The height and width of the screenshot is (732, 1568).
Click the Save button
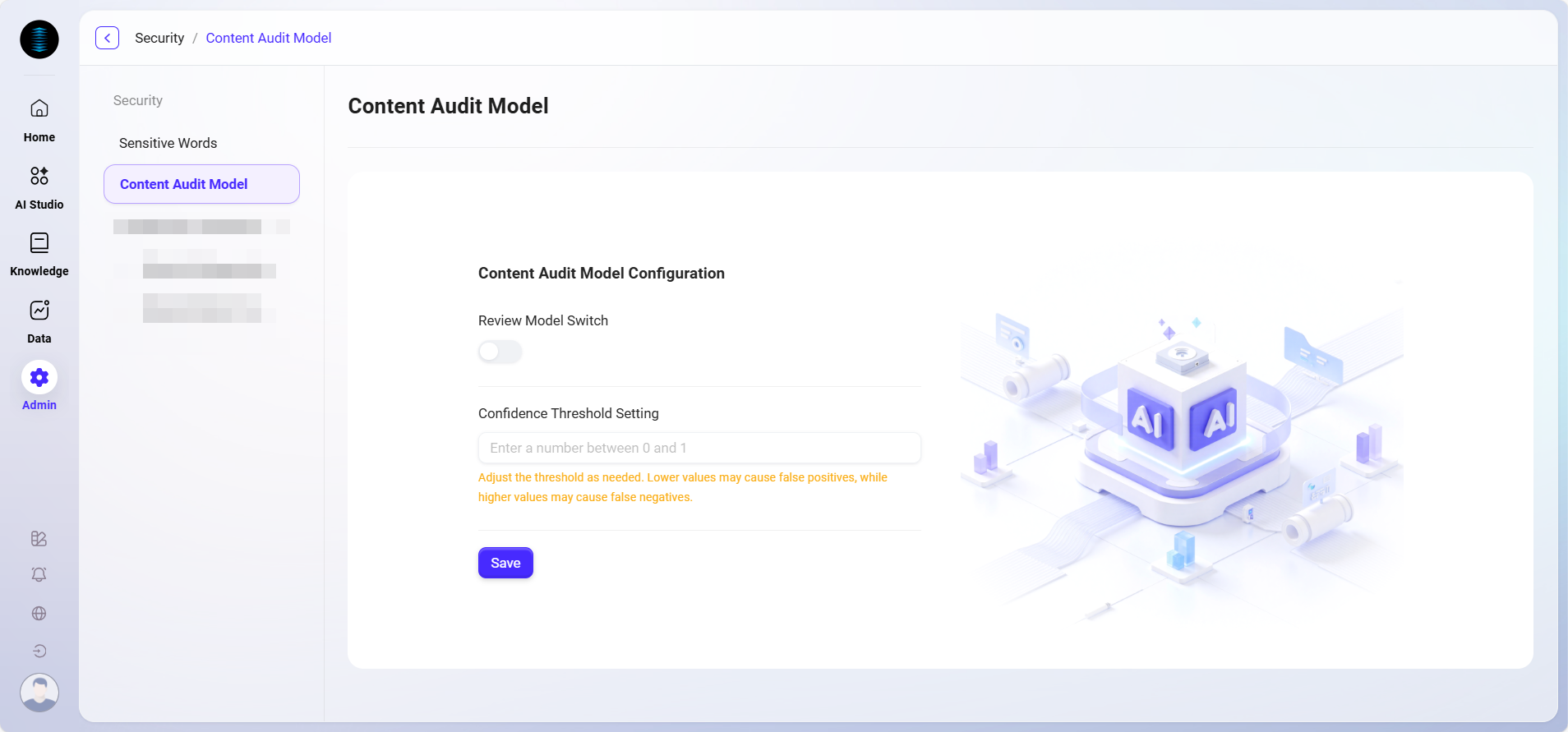point(505,563)
